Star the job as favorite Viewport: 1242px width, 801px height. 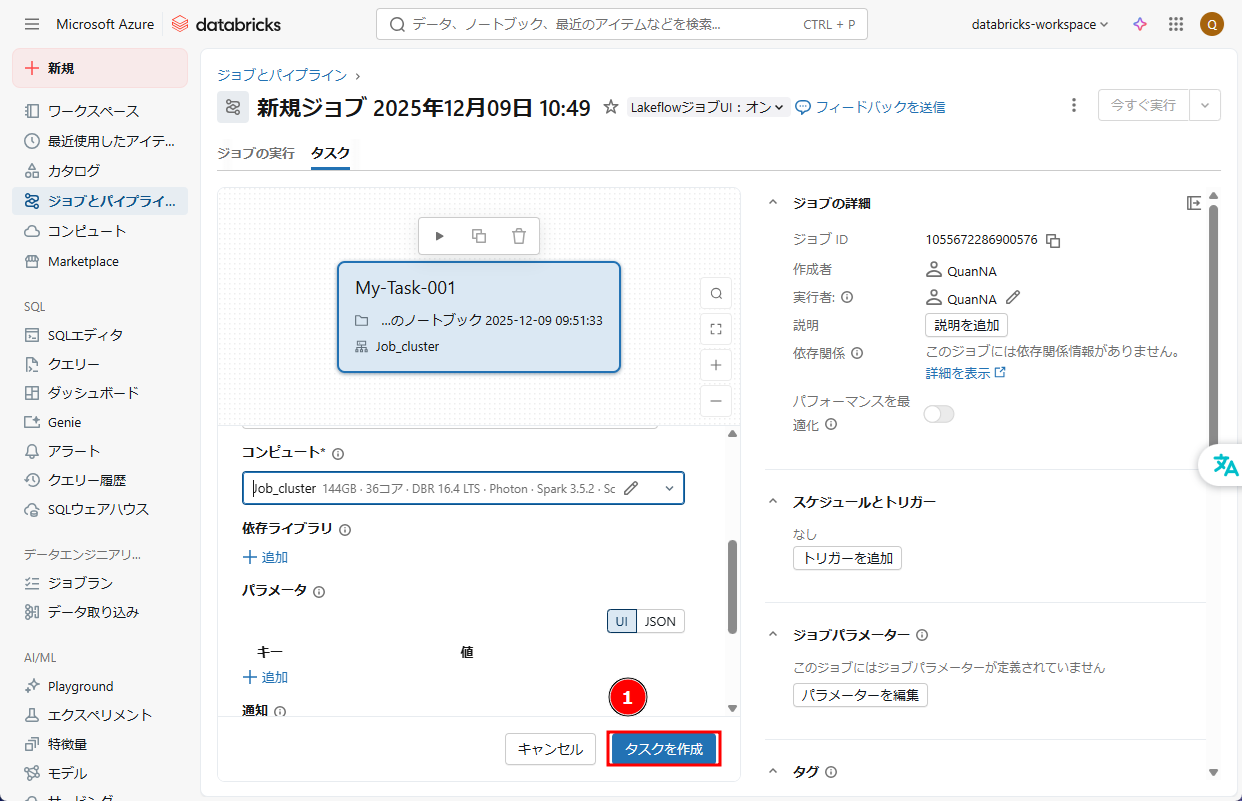[610, 107]
